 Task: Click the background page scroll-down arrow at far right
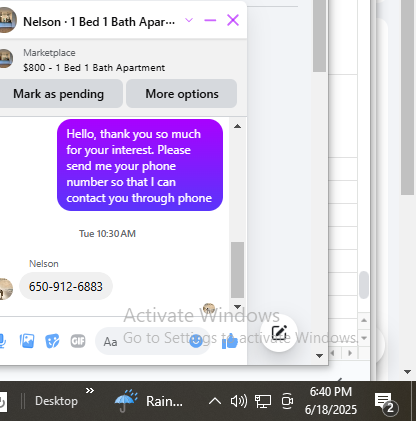coord(407,372)
